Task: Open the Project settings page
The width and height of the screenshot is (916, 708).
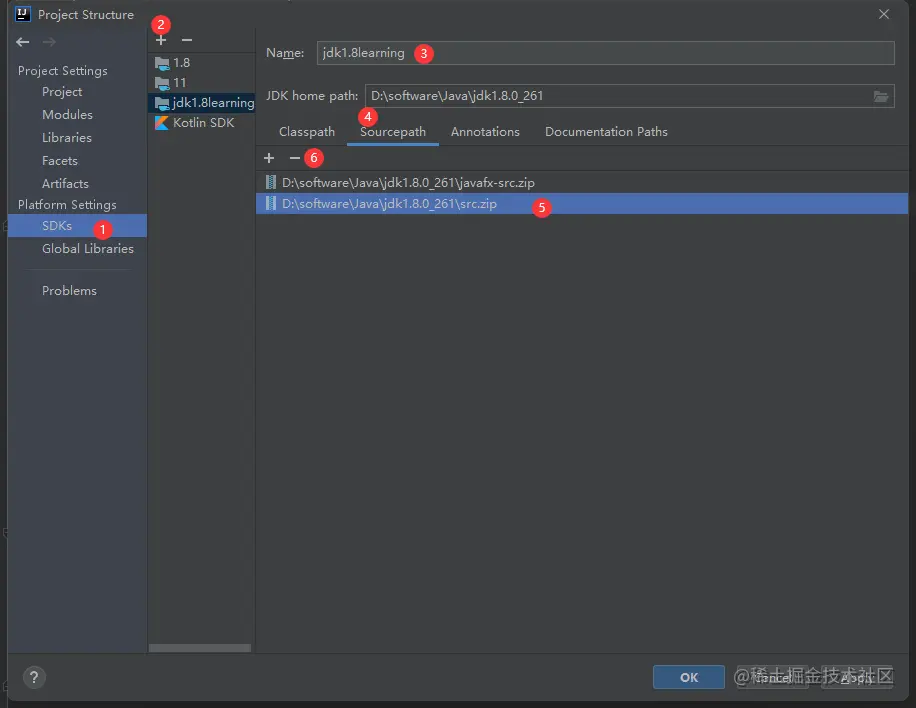Action: (62, 92)
